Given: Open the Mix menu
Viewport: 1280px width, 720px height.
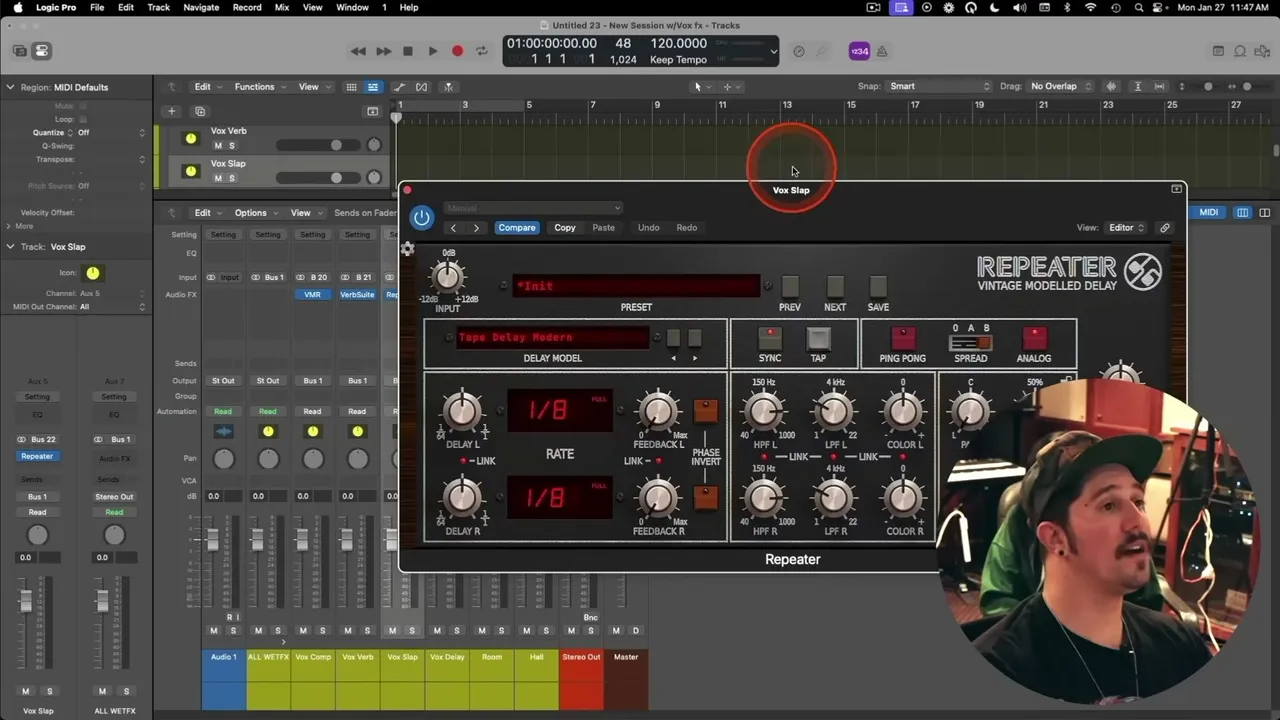Looking at the screenshot, I should 282,7.
